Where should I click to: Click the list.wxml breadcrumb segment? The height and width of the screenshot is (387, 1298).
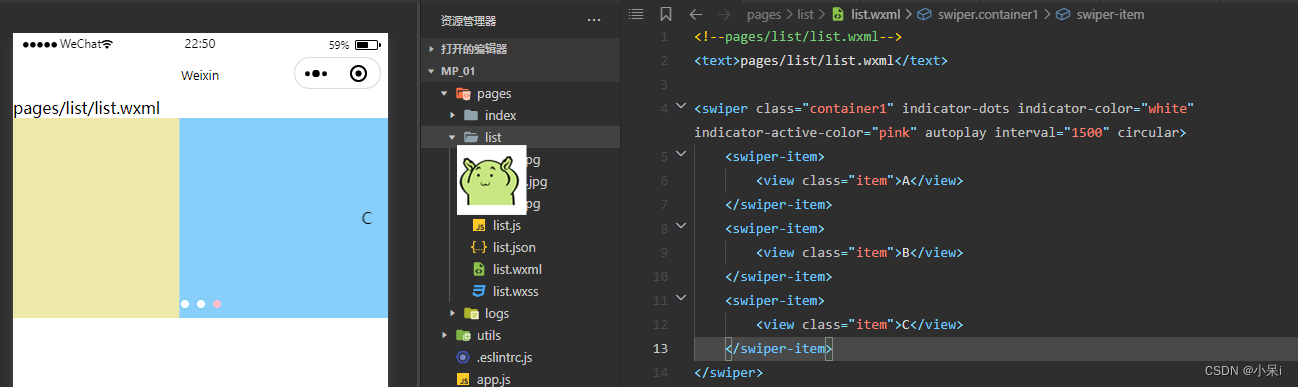pos(866,14)
